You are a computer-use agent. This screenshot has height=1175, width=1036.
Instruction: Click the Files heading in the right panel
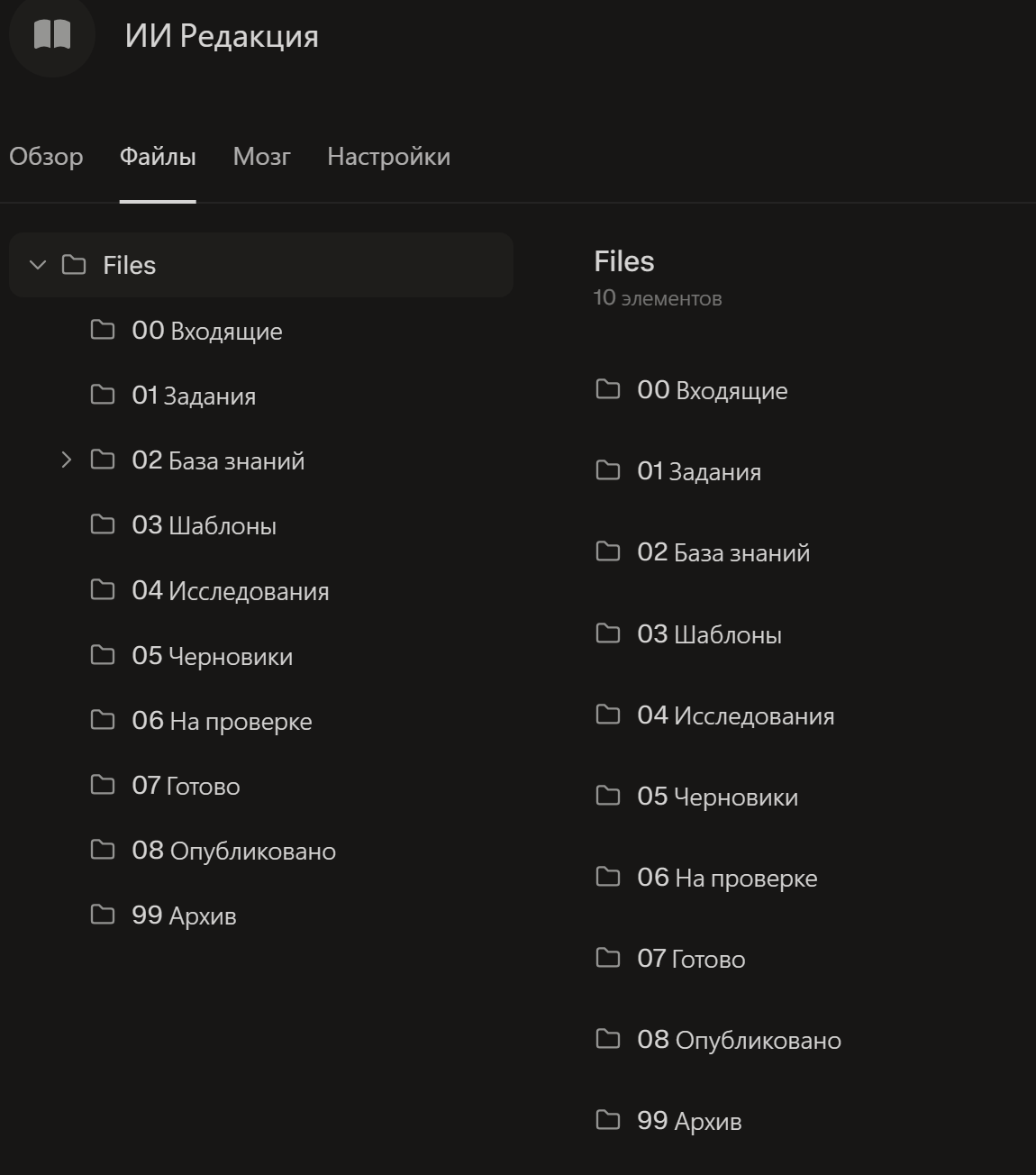(624, 261)
